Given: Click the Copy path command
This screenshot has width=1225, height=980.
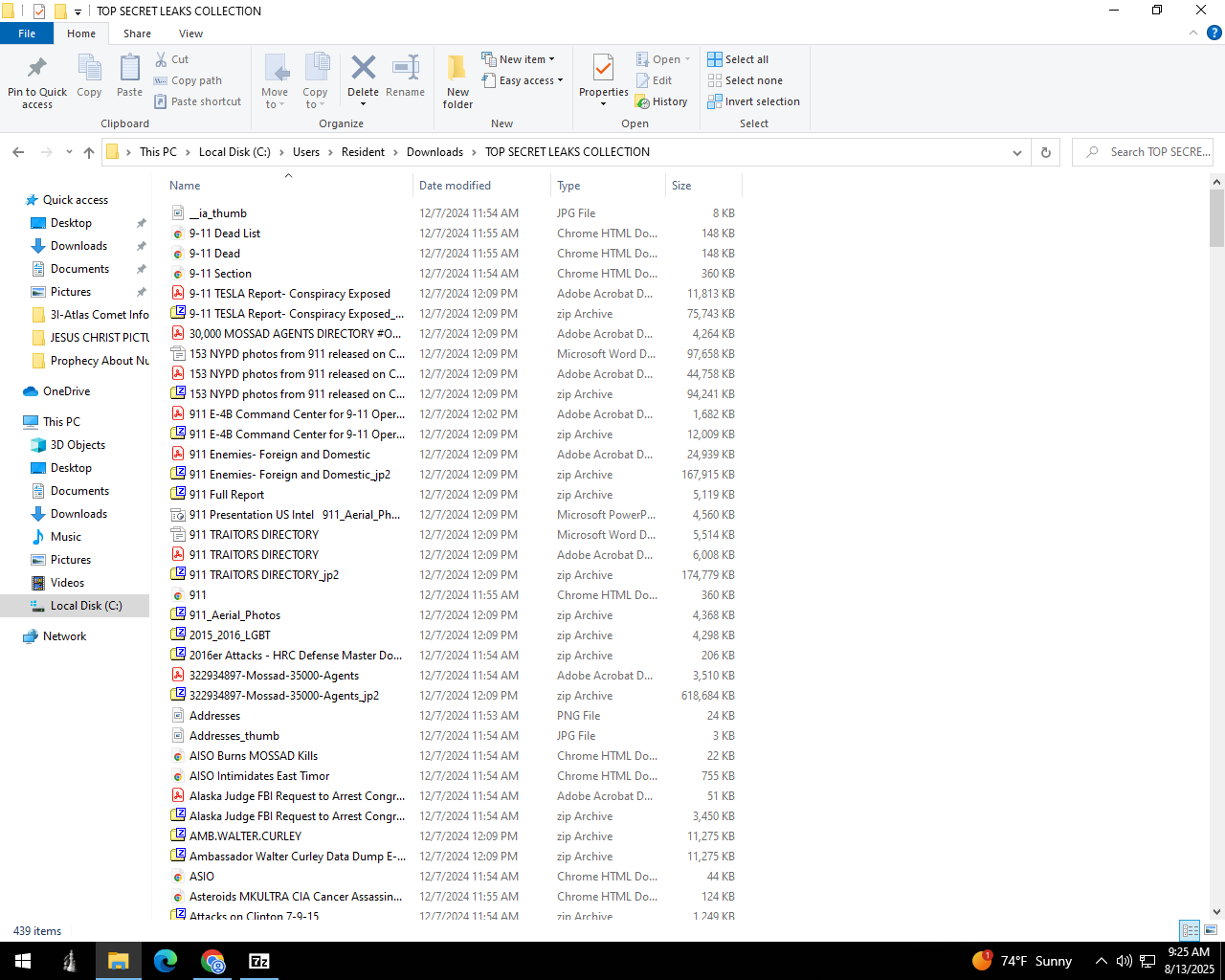Looking at the screenshot, I should 188,80.
